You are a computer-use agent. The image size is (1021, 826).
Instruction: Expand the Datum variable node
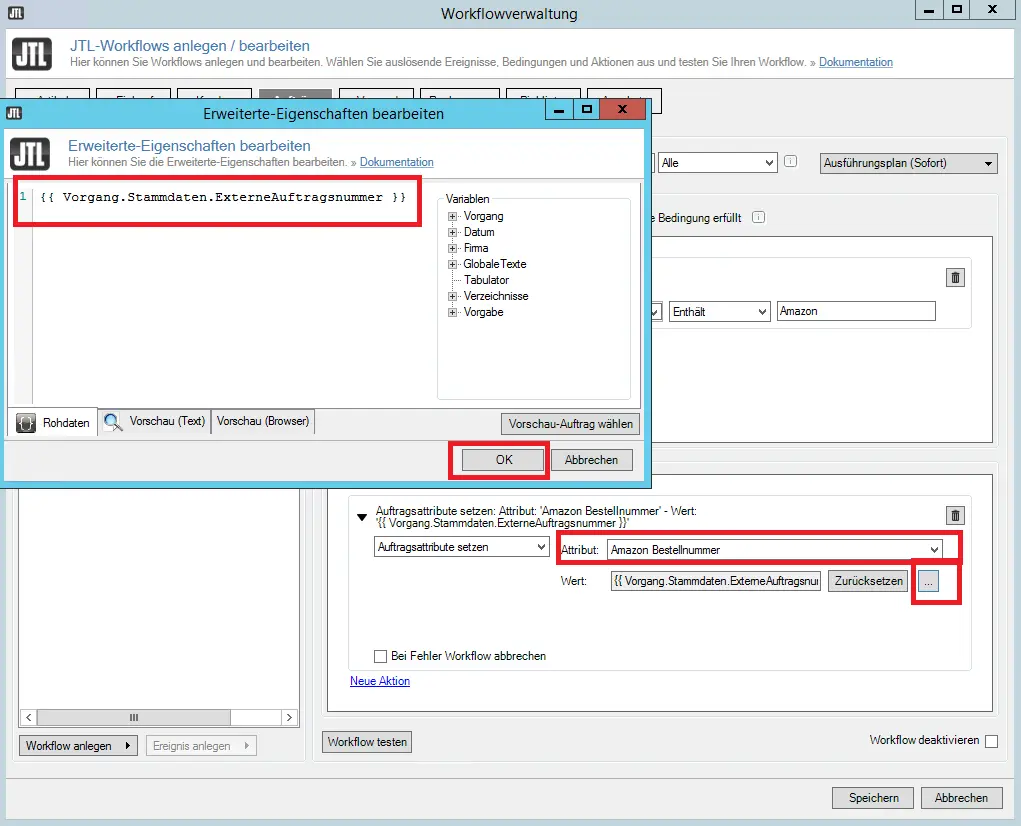[452, 232]
